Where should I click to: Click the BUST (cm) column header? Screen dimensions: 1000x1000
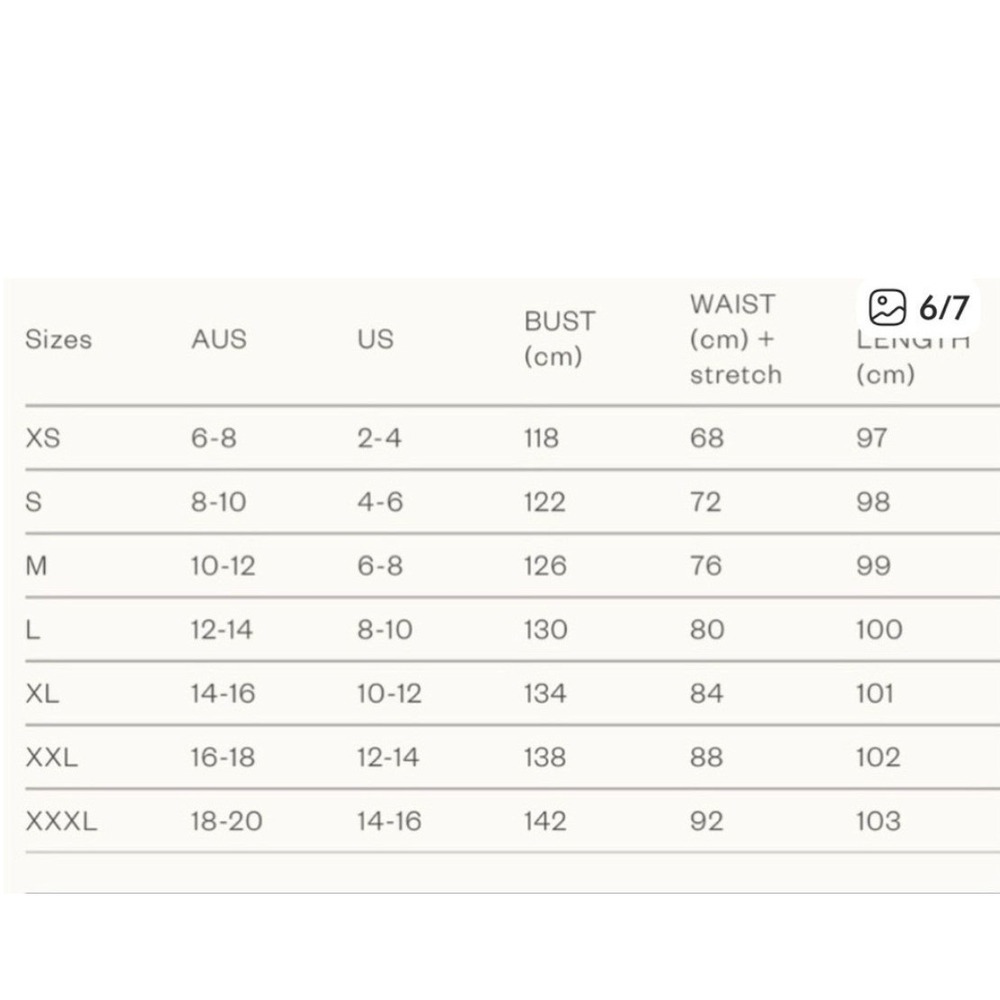(x=559, y=339)
